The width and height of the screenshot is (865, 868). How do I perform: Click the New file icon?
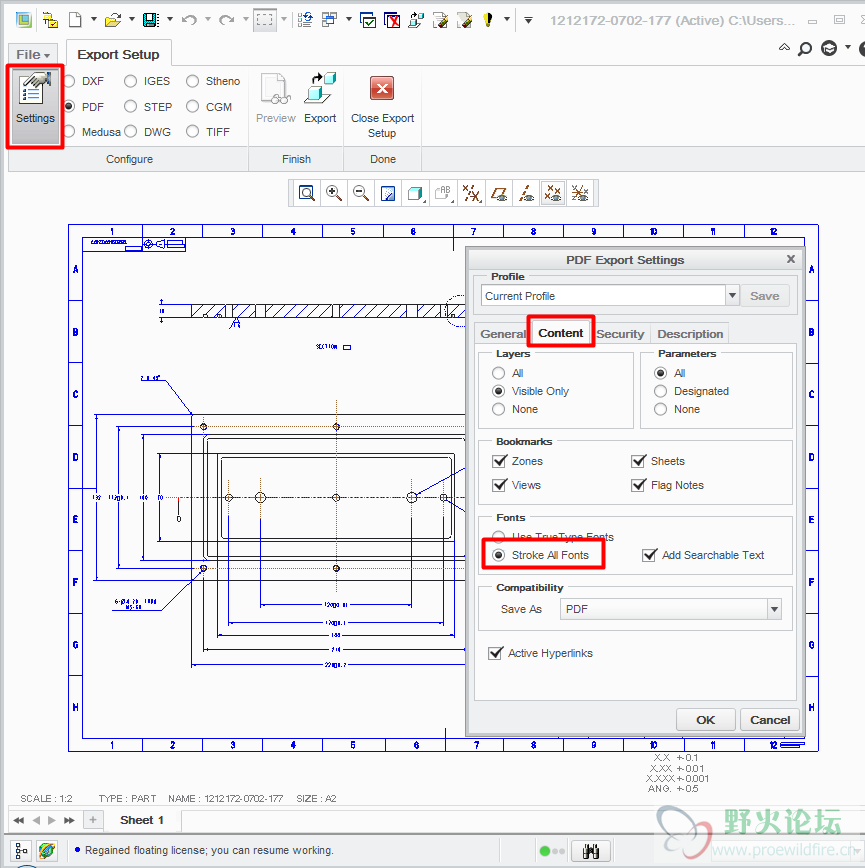click(x=75, y=20)
